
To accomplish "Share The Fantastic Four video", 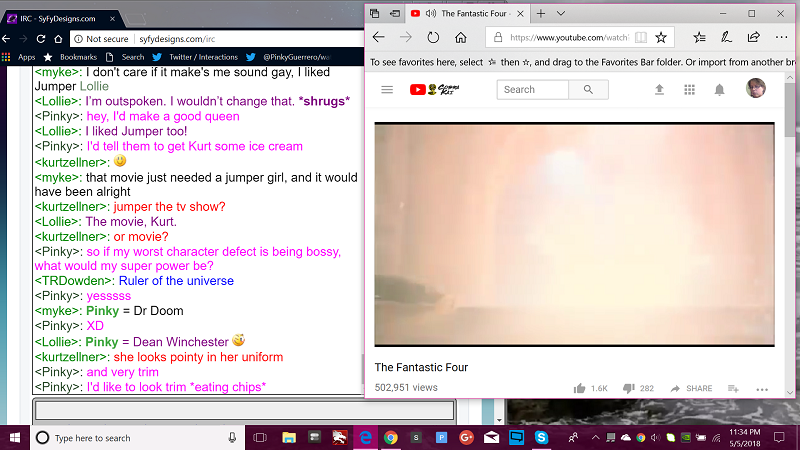I will coord(691,388).
